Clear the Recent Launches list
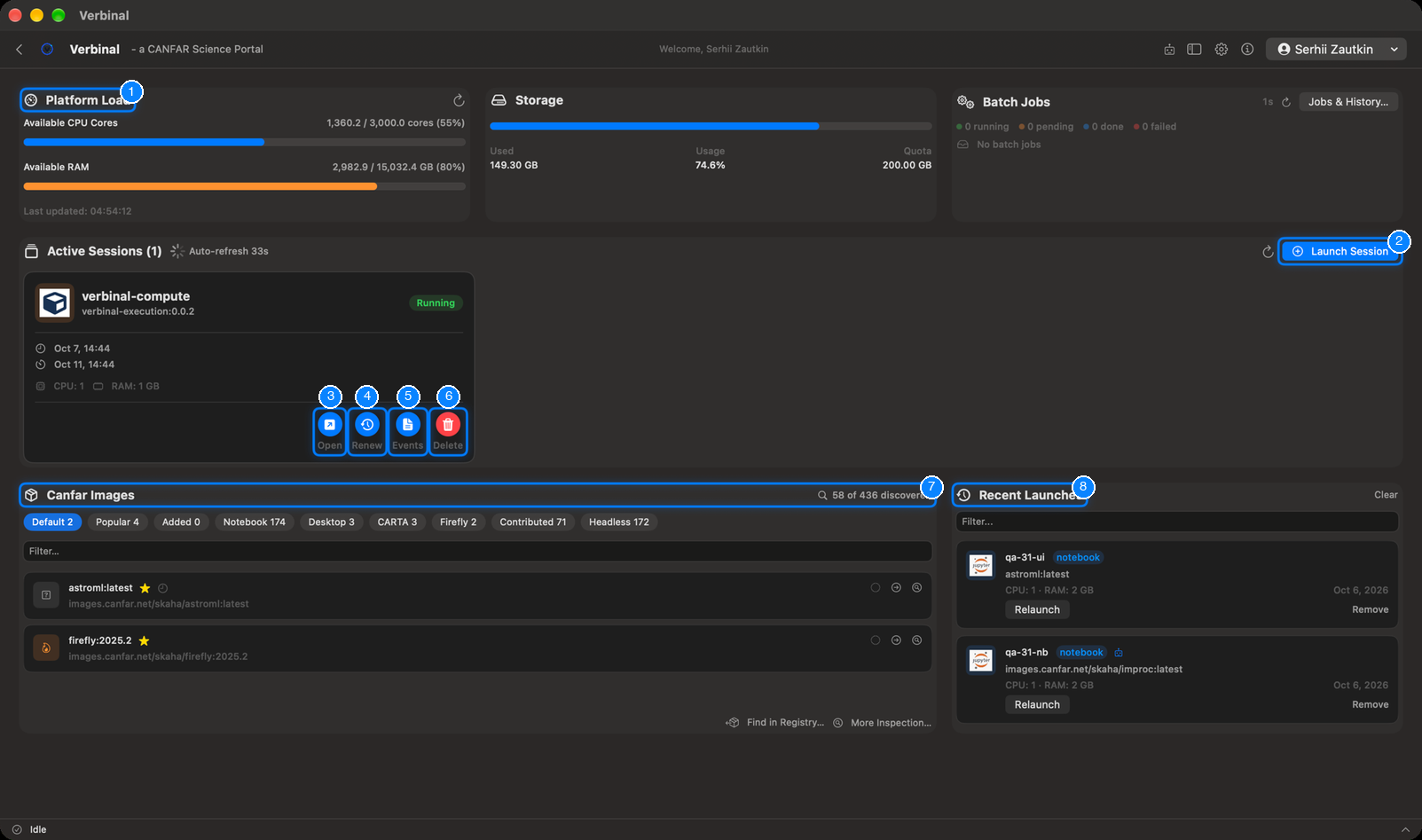The width and height of the screenshot is (1422, 840). point(1386,495)
